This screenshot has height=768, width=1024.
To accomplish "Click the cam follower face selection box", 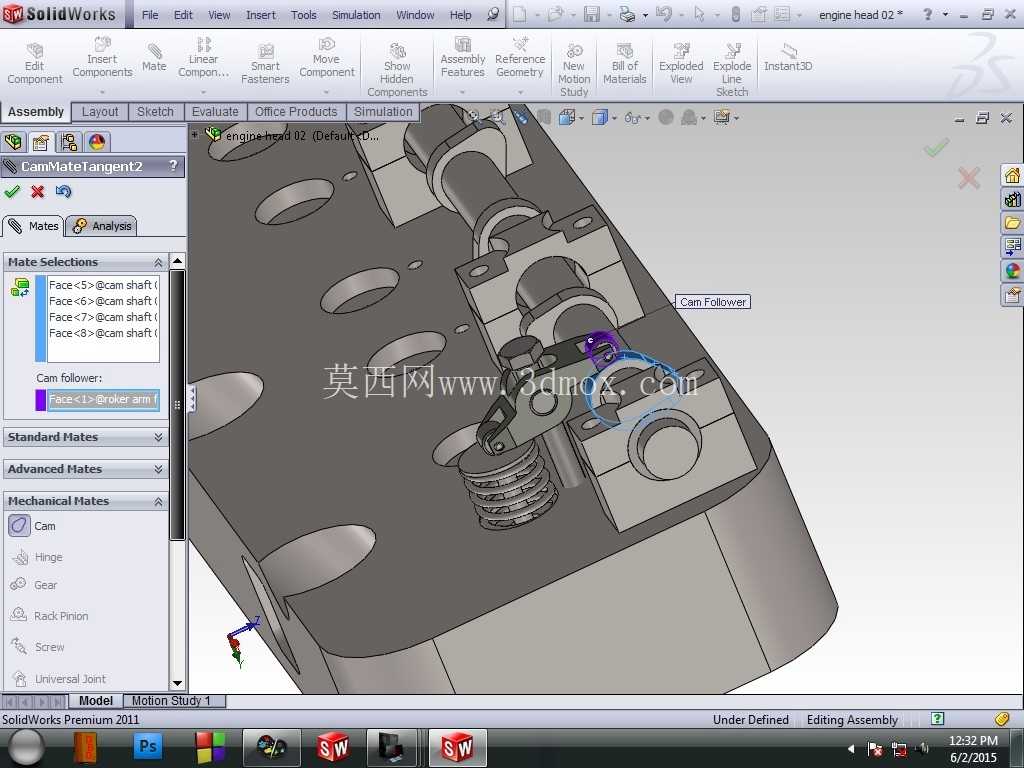I will 103,399.
